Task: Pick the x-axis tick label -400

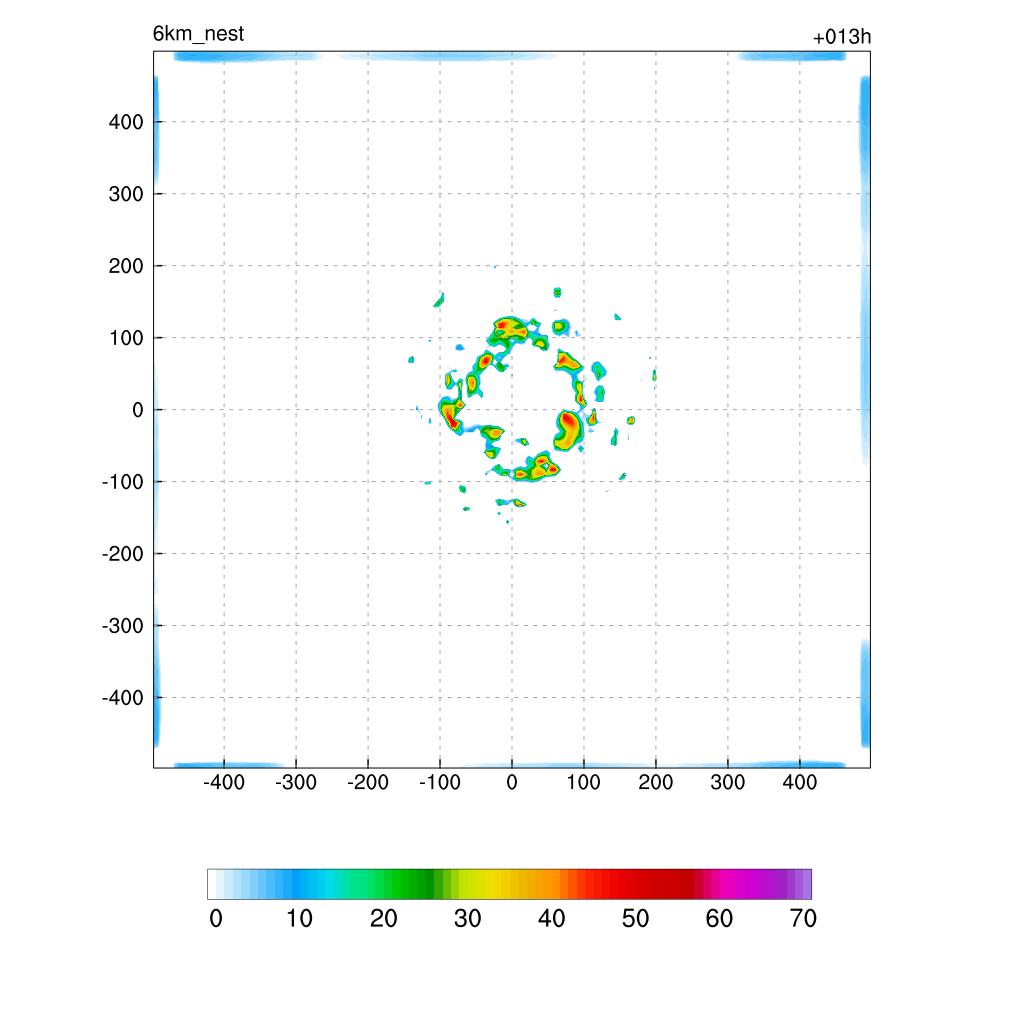Action: pyautogui.click(x=224, y=782)
